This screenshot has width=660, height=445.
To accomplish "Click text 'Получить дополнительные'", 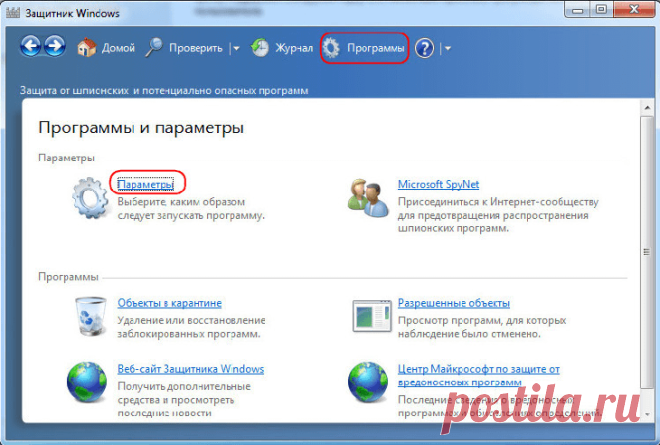I will 184,386.
